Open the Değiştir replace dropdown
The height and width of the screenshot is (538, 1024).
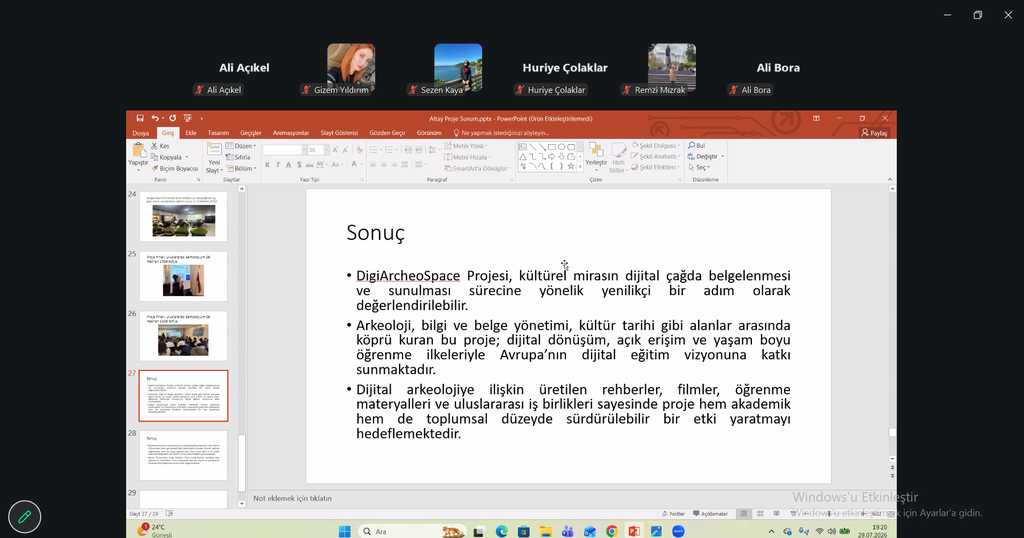click(x=706, y=157)
